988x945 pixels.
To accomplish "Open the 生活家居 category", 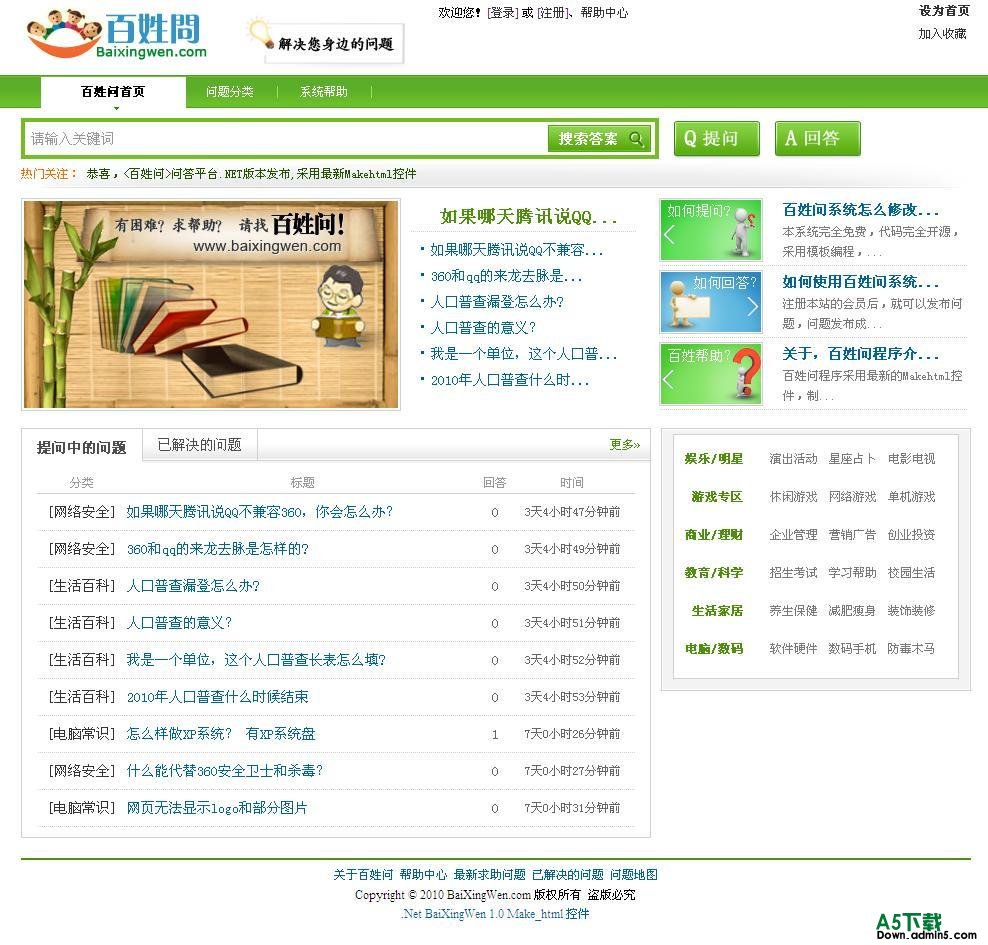I will pyautogui.click(x=717, y=610).
